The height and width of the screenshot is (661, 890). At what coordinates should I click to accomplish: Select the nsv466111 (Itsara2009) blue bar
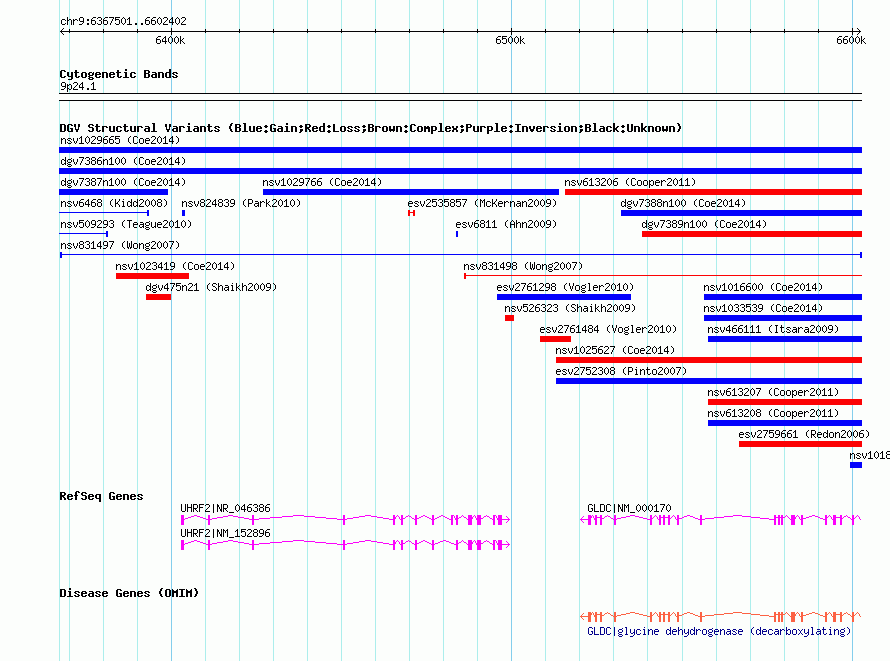click(x=785, y=339)
